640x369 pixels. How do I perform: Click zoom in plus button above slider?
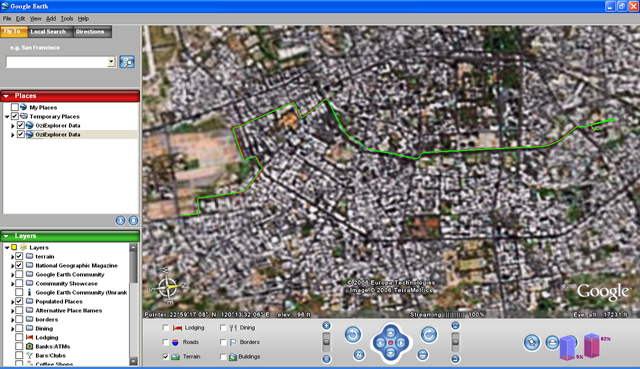tap(326, 325)
